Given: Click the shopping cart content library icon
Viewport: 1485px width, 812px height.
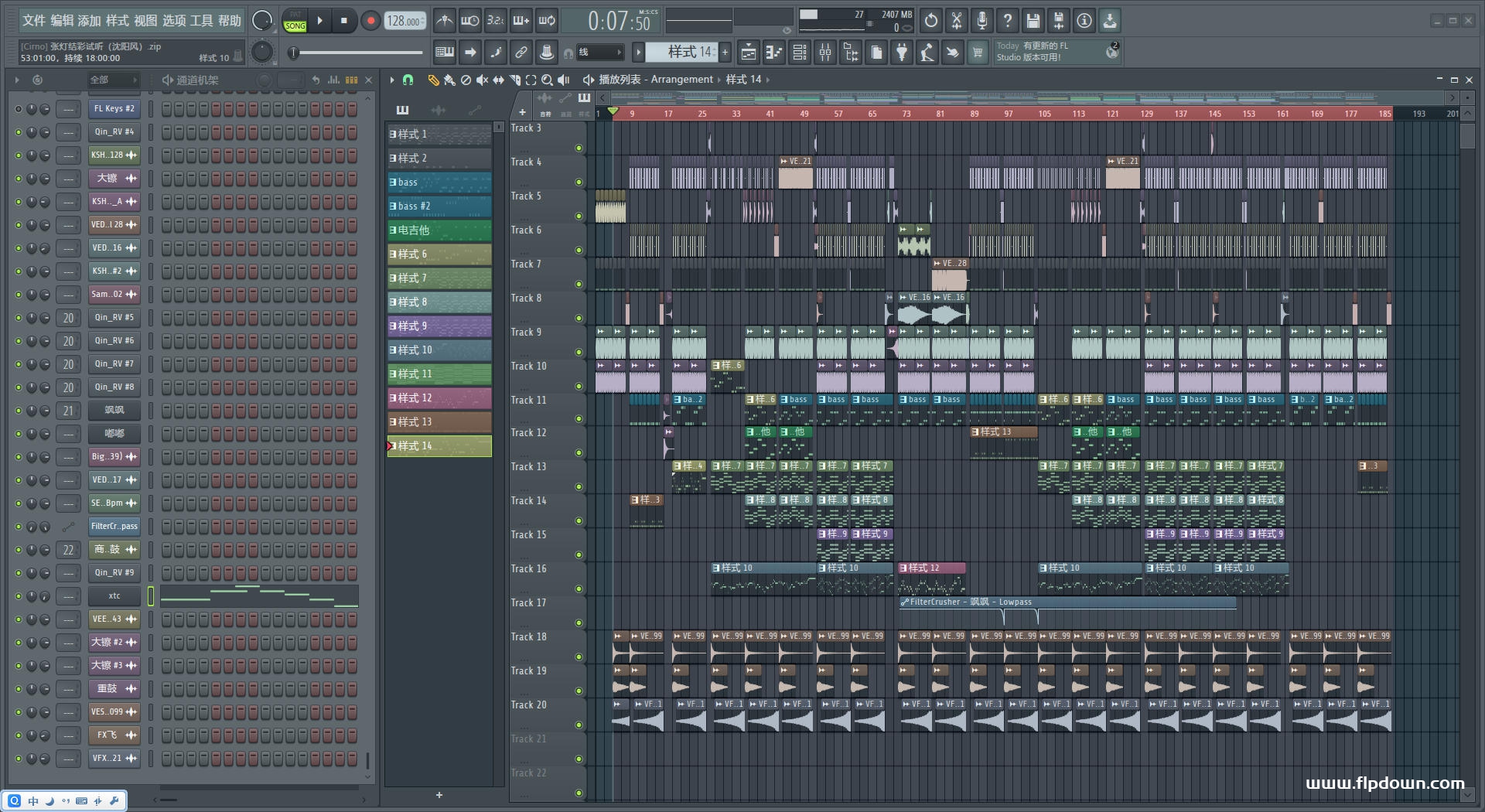Looking at the screenshot, I should coord(978,53).
